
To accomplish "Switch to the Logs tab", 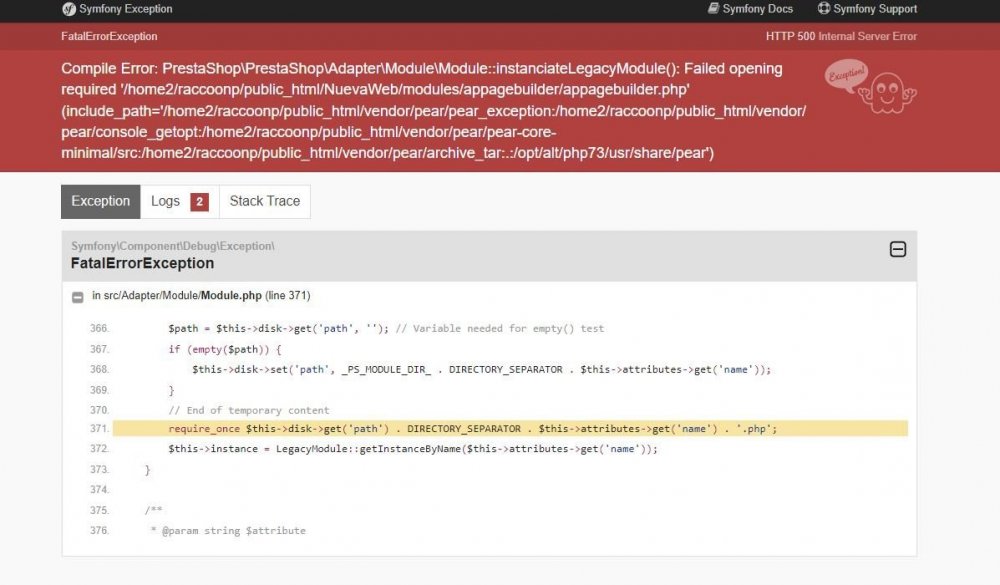I will [x=179, y=202].
